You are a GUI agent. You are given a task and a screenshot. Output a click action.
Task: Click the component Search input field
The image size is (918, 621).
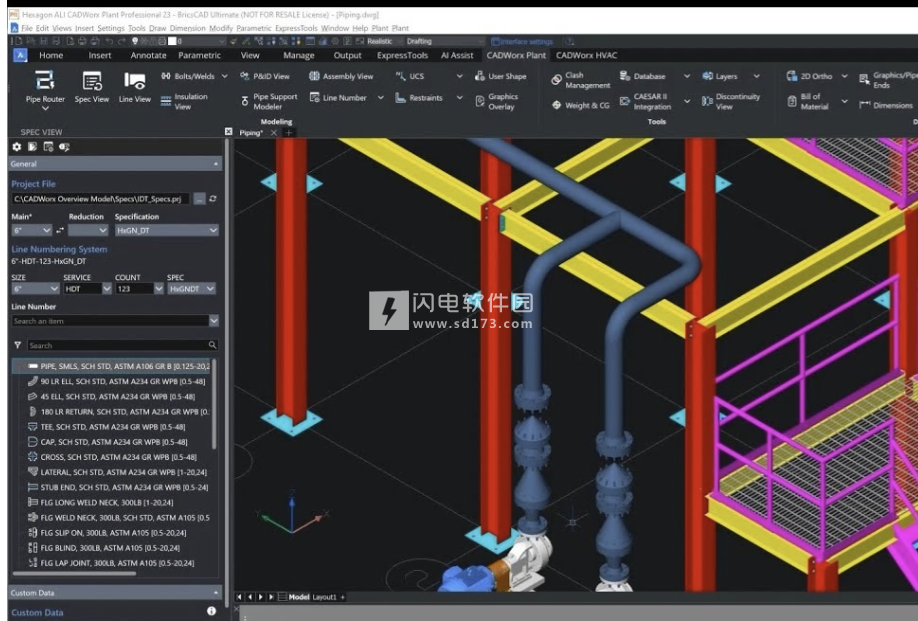123,345
